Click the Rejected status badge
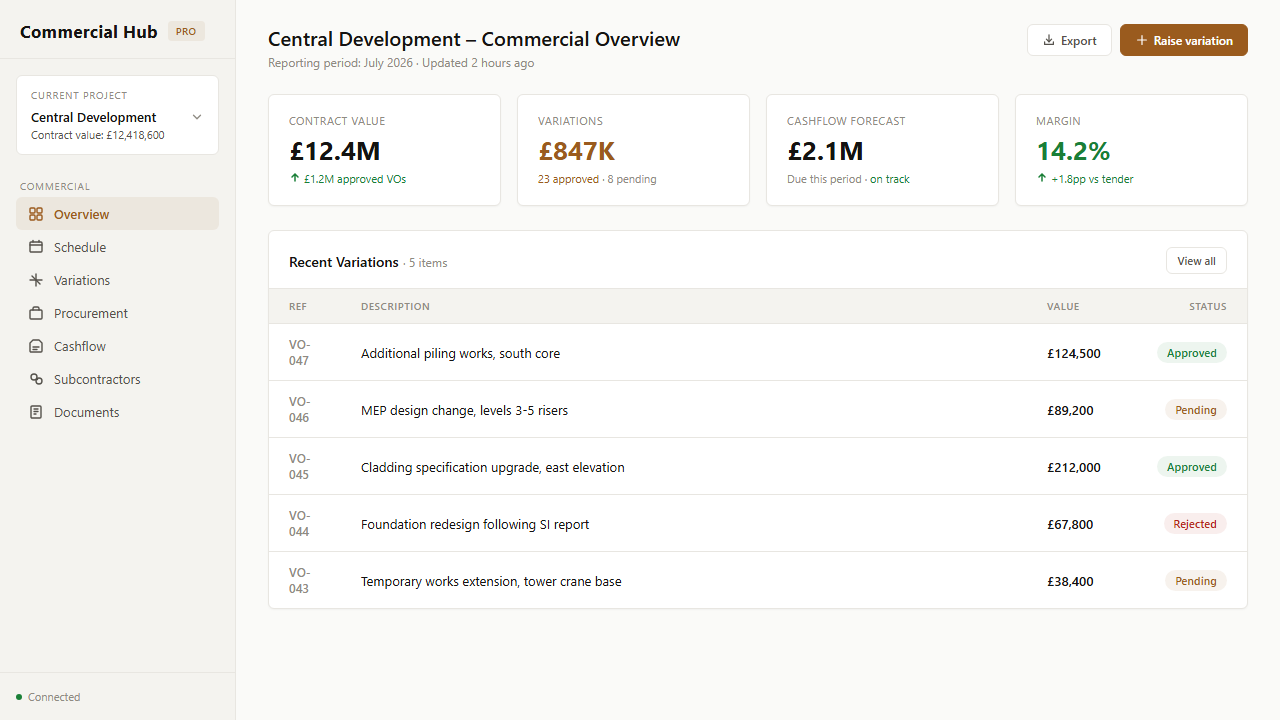 coord(1195,524)
